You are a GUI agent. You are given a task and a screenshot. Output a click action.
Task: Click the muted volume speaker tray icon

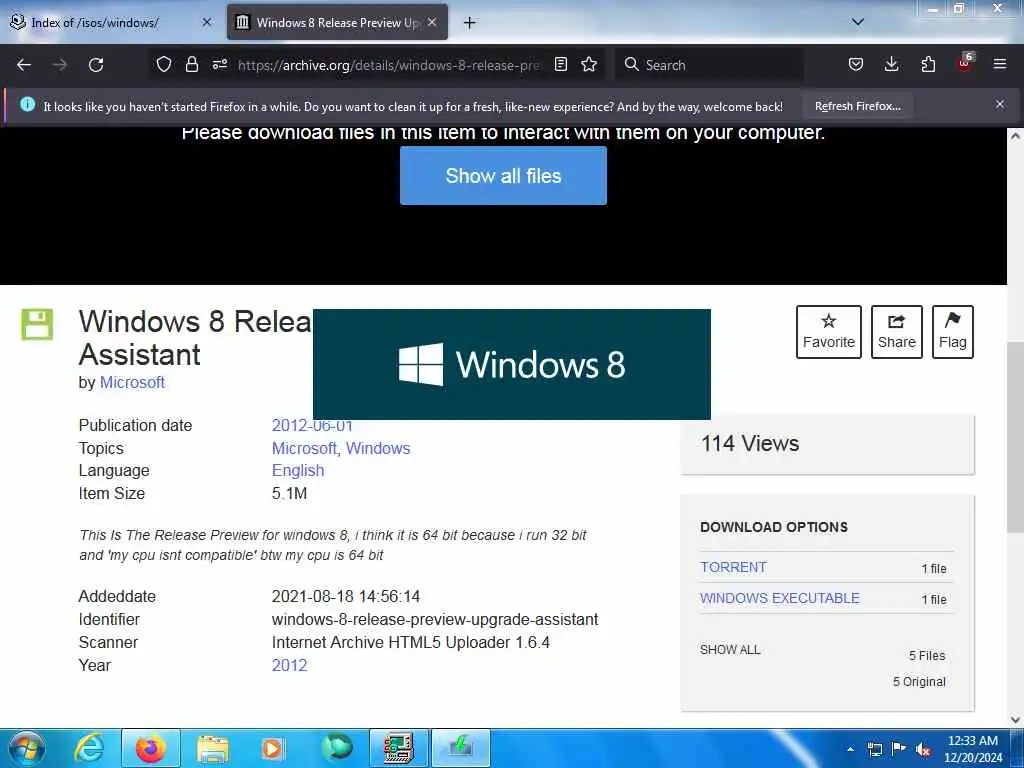pyautogui.click(x=923, y=750)
